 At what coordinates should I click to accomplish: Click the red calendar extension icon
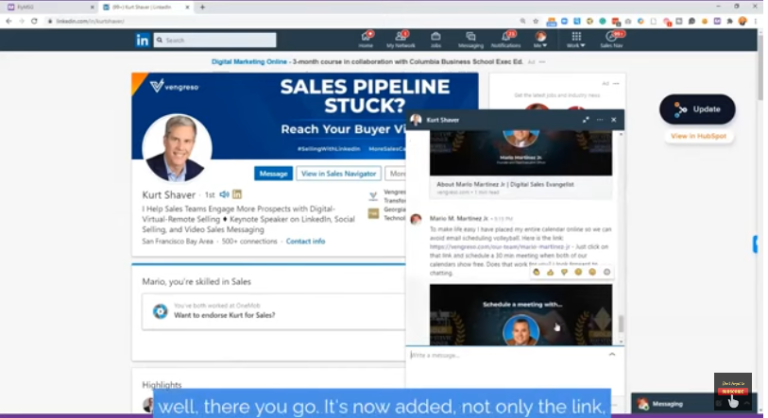click(x=616, y=21)
